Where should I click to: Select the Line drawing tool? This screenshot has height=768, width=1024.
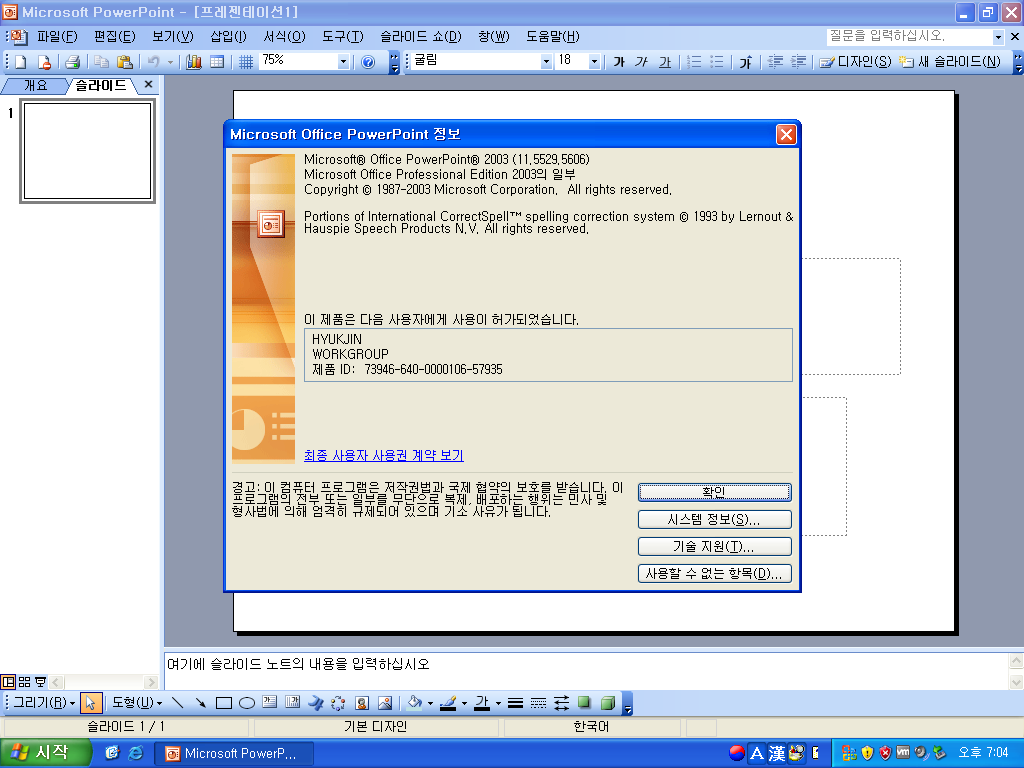click(x=178, y=703)
